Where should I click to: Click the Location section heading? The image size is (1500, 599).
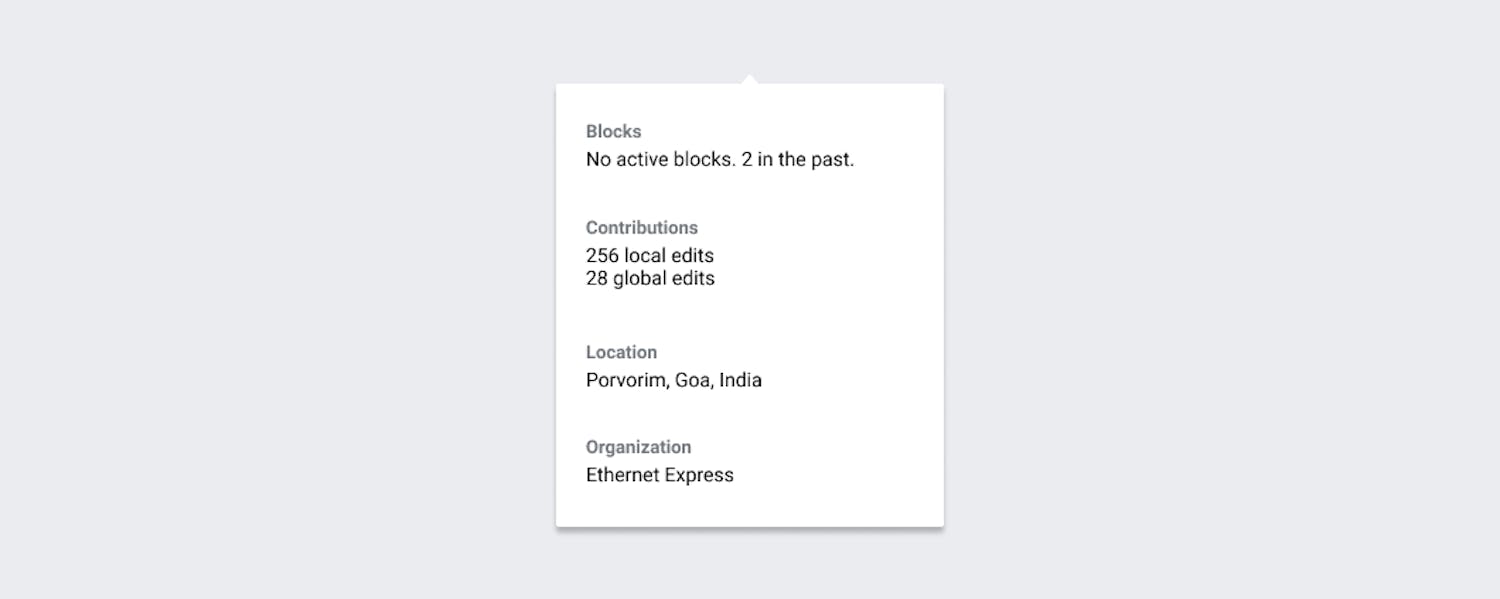621,353
